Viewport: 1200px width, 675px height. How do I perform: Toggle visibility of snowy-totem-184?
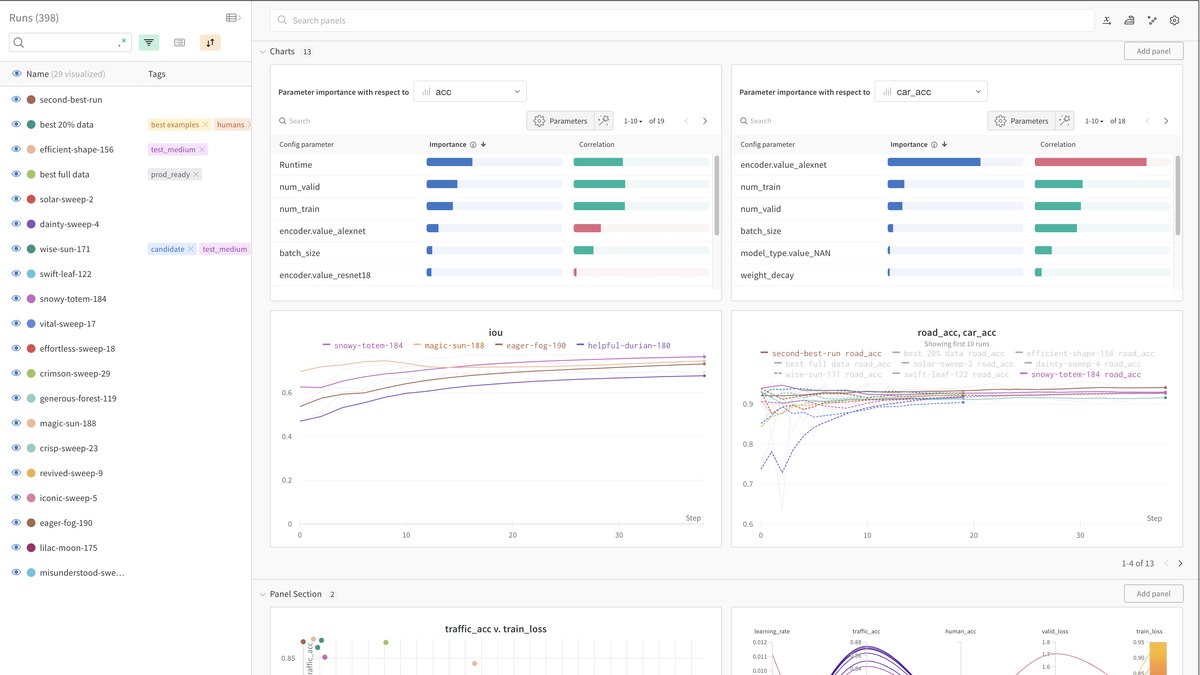[x=16, y=299]
